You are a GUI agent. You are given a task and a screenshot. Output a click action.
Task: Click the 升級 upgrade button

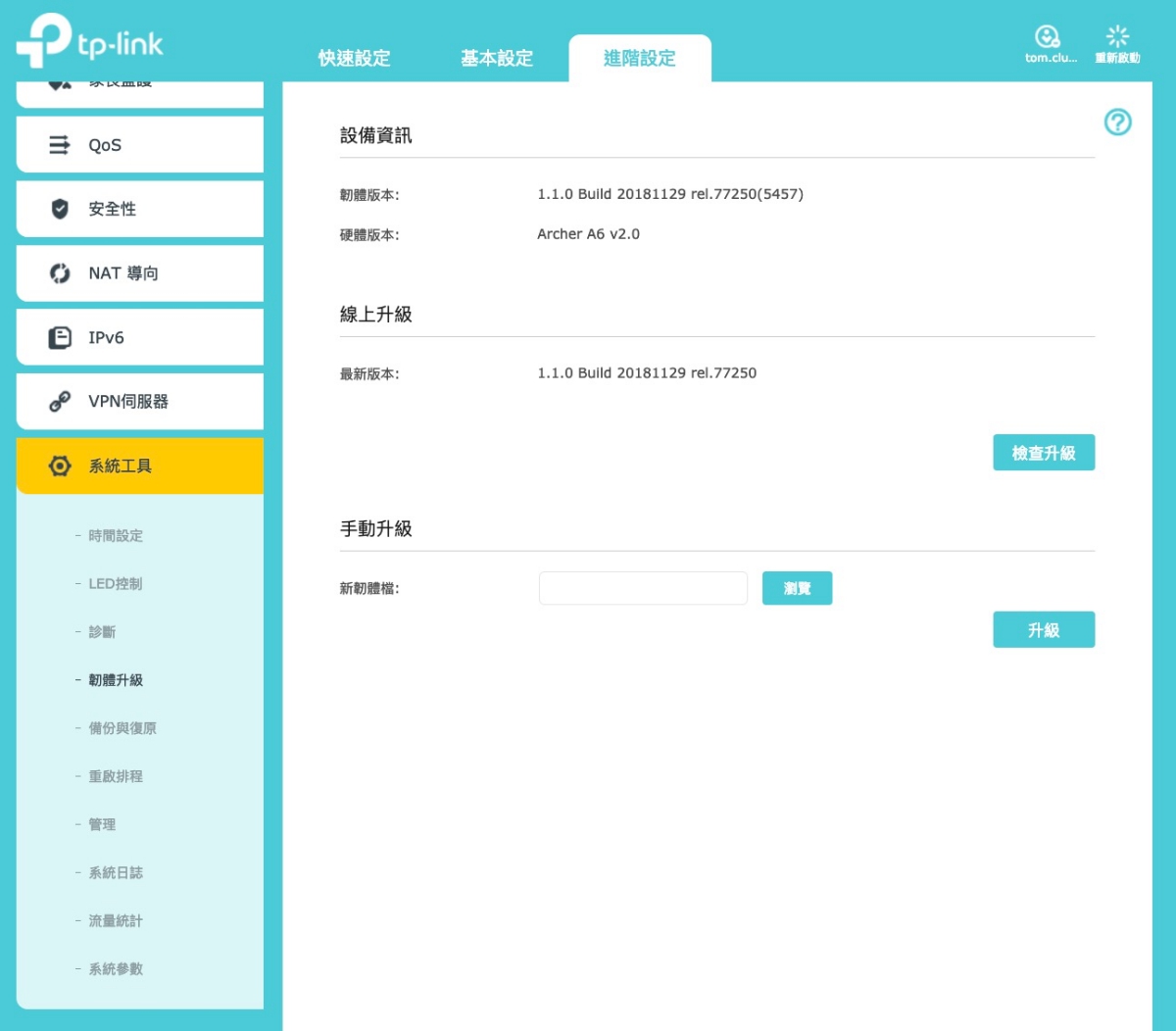1043,630
